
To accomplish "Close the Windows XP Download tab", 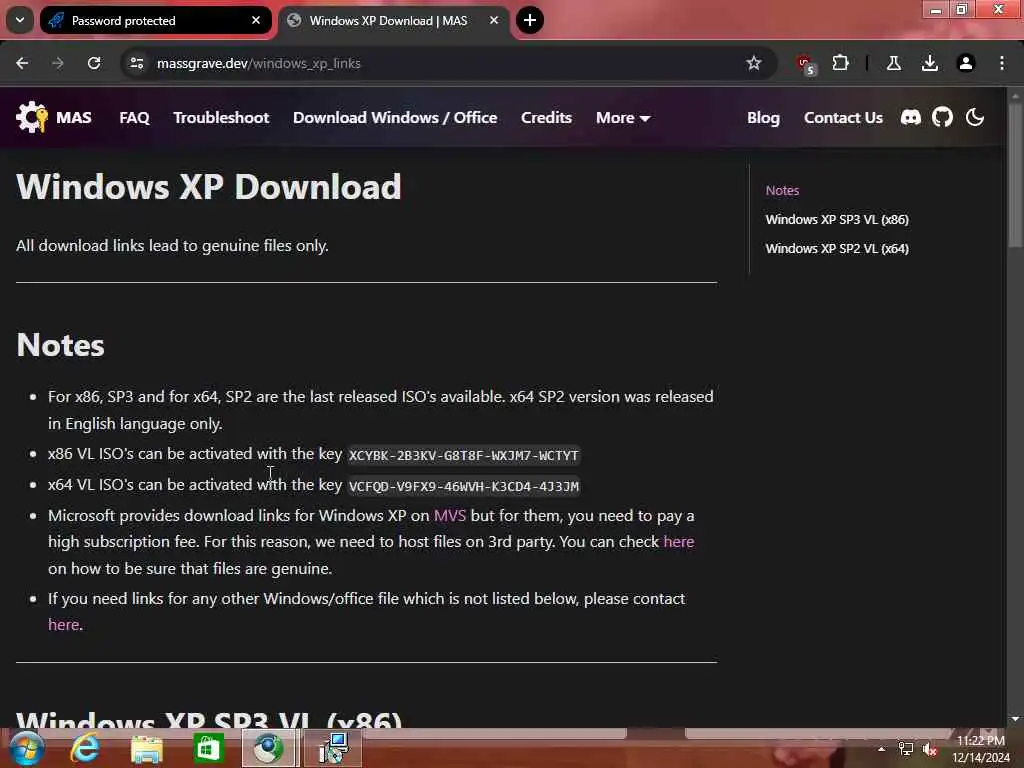I will pos(494,20).
